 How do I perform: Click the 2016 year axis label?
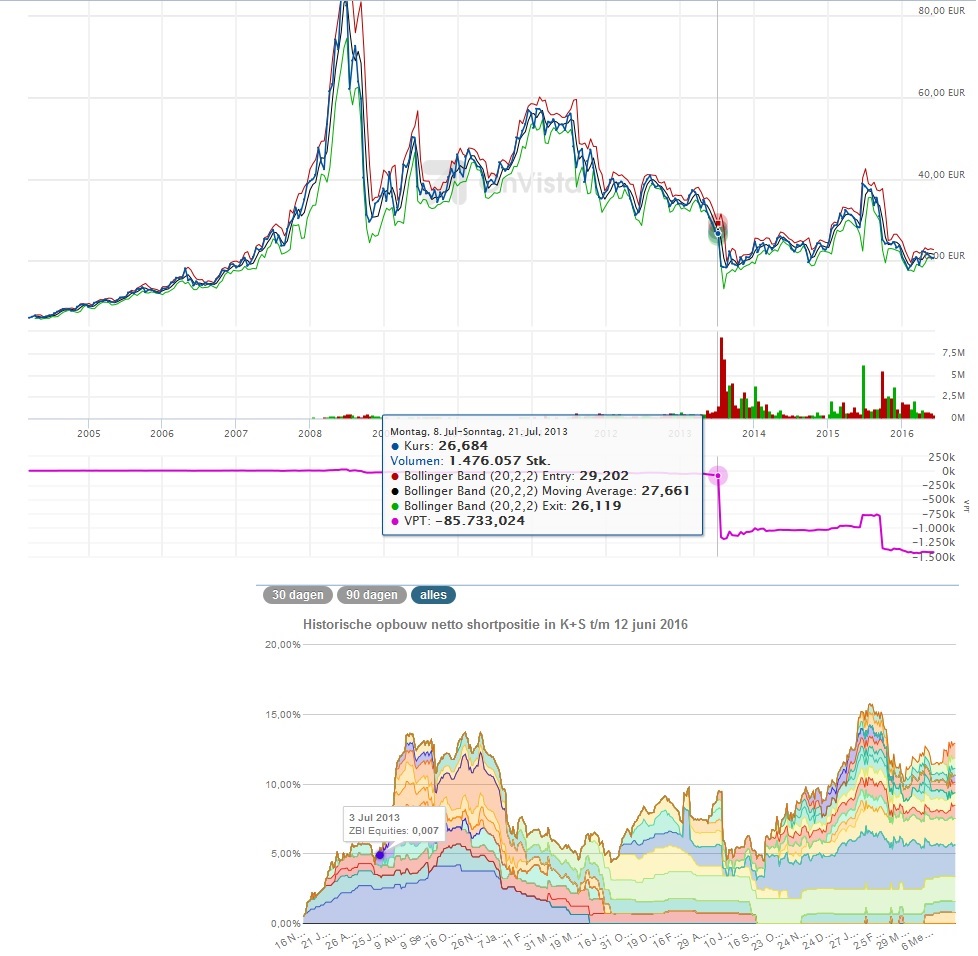pos(901,433)
